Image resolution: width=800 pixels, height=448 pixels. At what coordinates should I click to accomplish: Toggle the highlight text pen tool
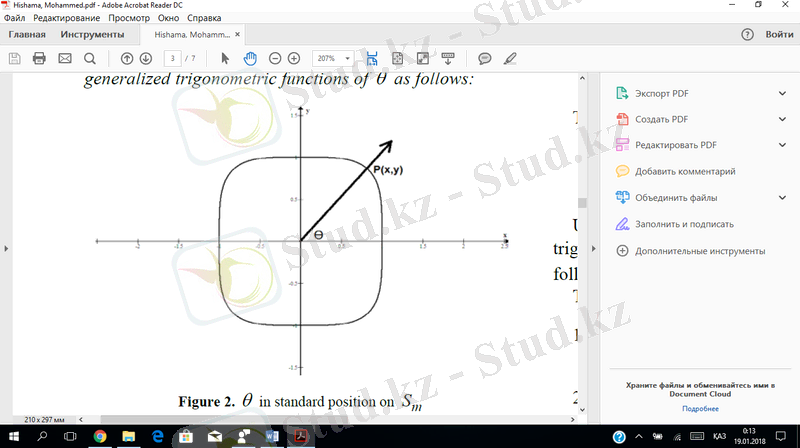511,59
